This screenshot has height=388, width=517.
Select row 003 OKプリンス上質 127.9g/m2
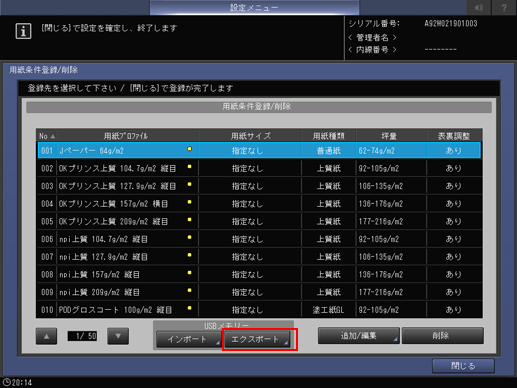(x=259, y=186)
